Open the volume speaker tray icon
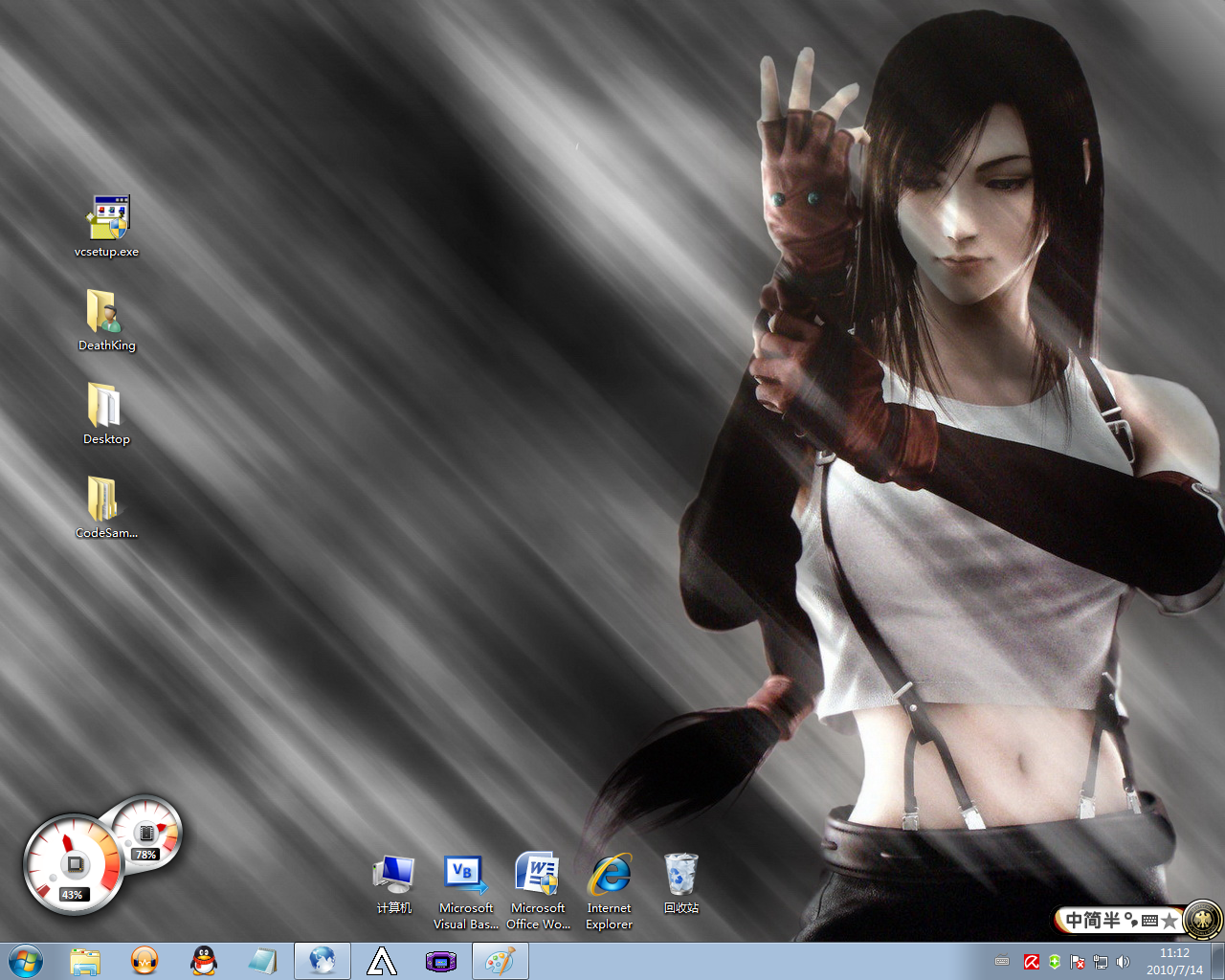1225x980 pixels. tap(1124, 962)
